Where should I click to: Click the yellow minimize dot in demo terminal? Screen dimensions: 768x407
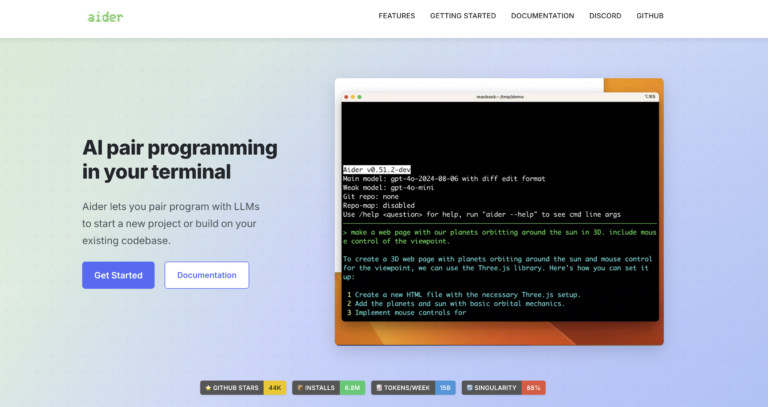coord(353,97)
